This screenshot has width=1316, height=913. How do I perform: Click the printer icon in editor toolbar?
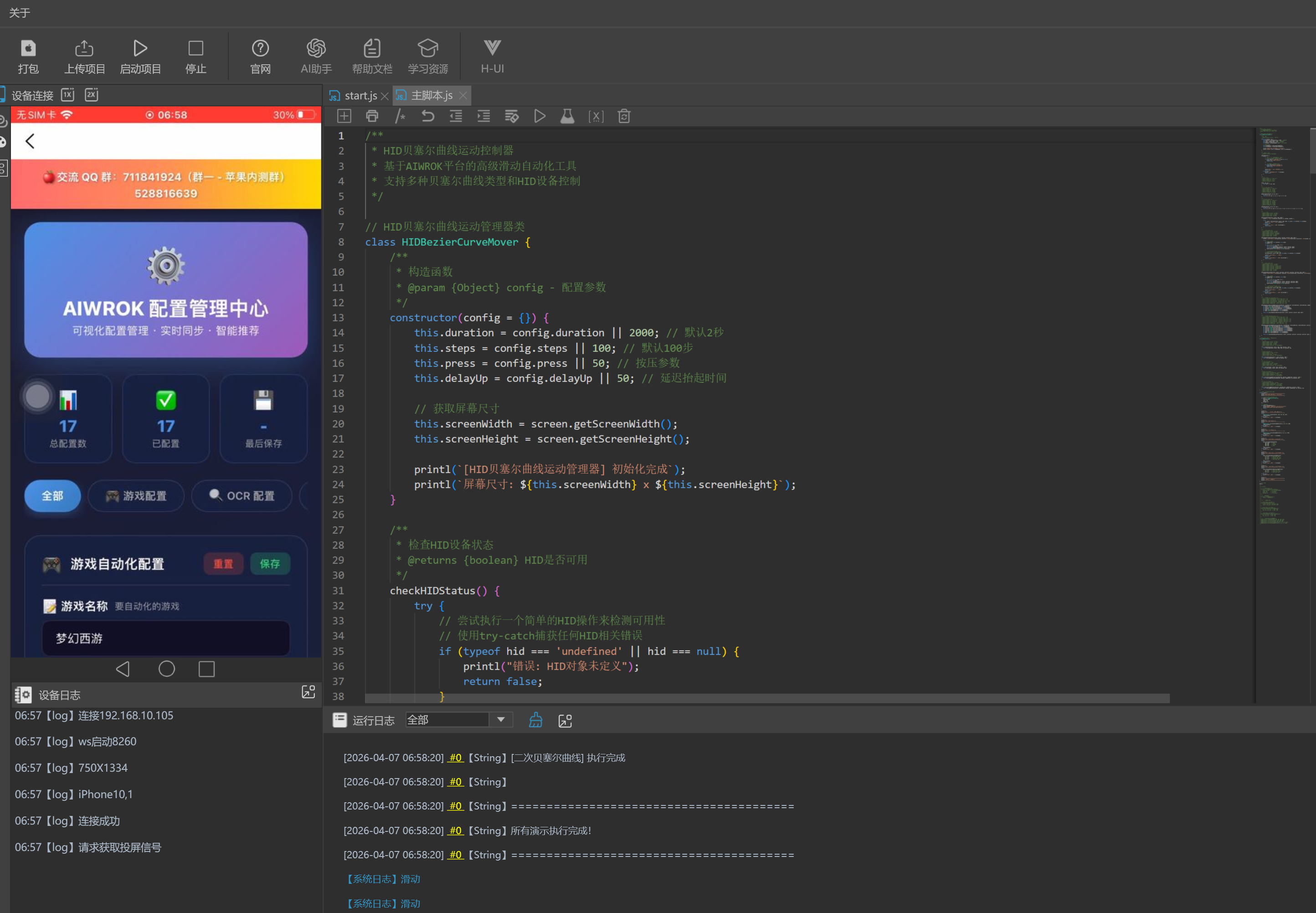point(372,116)
